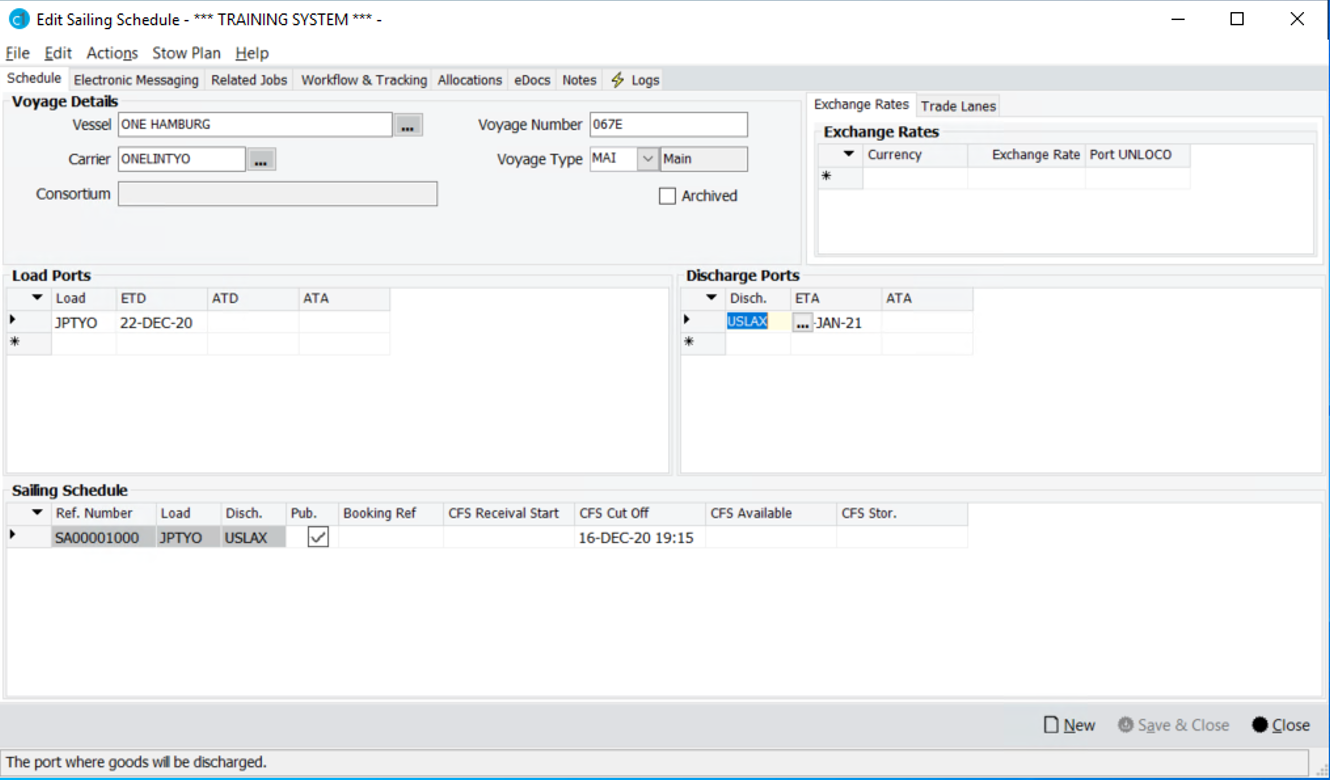This screenshot has width=1330, height=780.
Task: Open the vessel lookup via the ellipsis icon
Action: [x=409, y=124]
